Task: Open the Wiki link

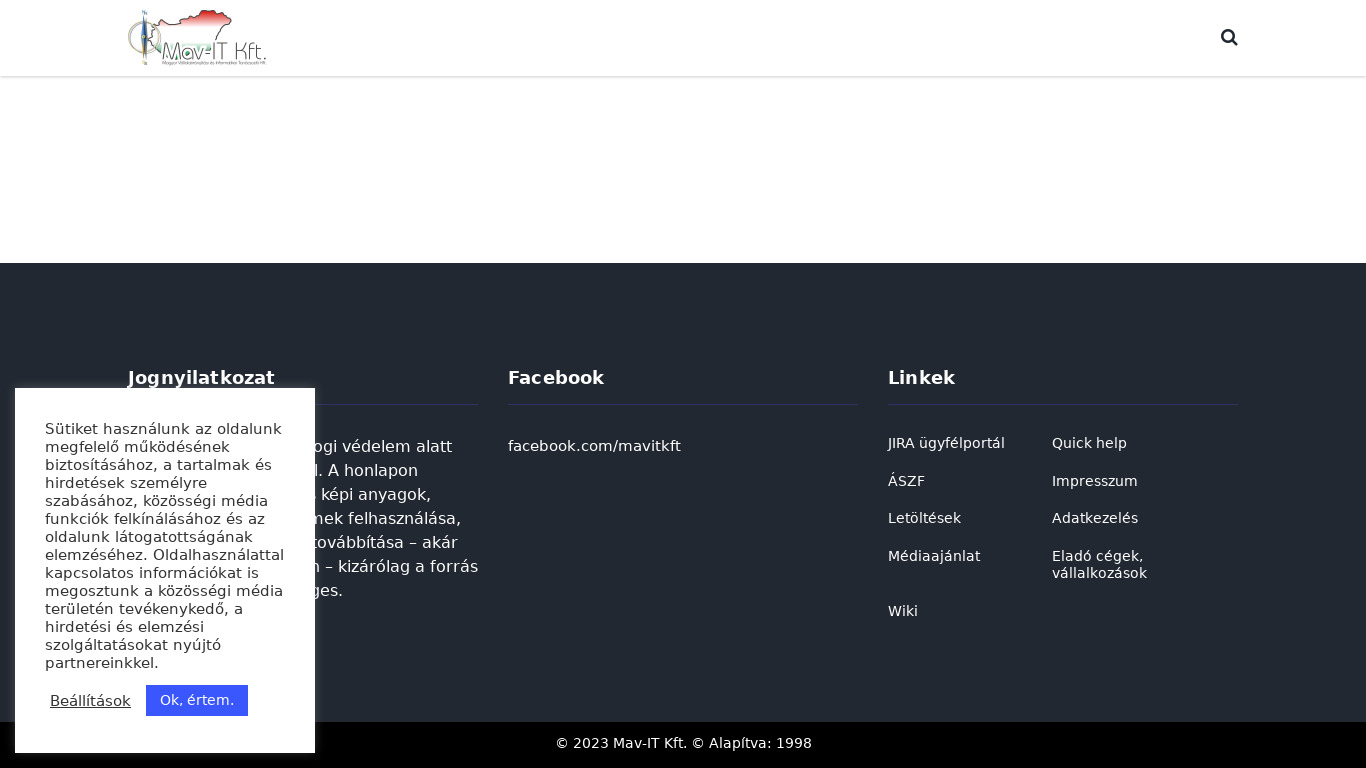Action: click(x=902, y=611)
